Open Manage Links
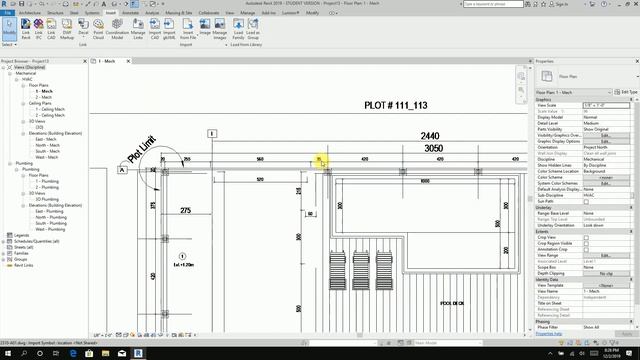 click(138, 29)
